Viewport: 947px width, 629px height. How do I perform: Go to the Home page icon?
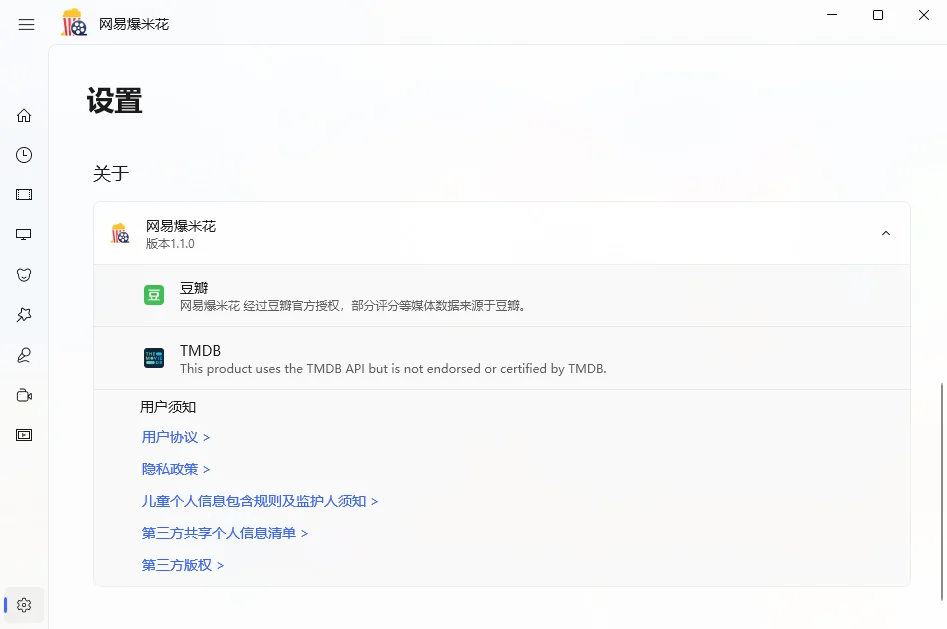24,115
